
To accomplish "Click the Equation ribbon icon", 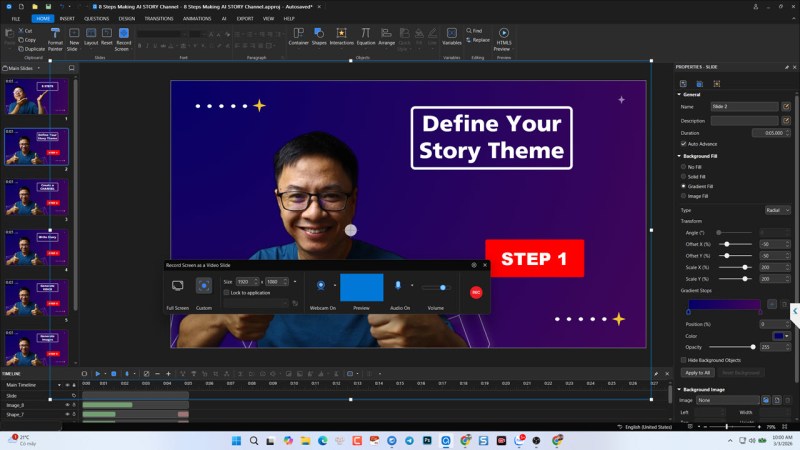I will click(x=366, y=35).
